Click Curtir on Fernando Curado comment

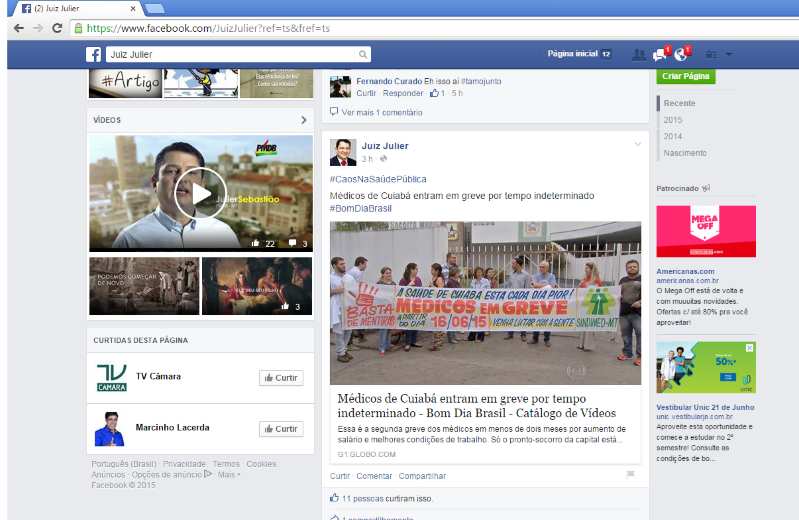pos(366,93)
